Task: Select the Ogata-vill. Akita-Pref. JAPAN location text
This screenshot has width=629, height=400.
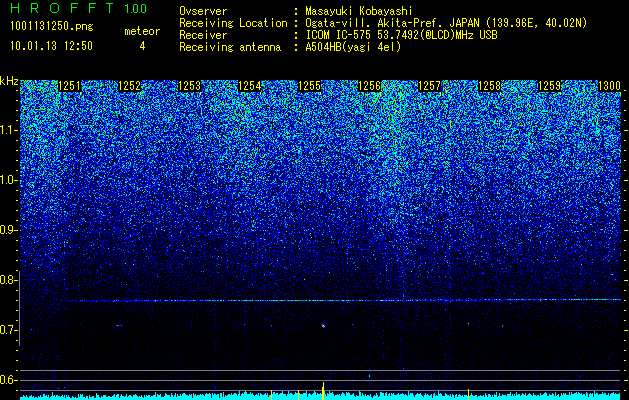Action: pyautogui.click(x=446, y=23)
